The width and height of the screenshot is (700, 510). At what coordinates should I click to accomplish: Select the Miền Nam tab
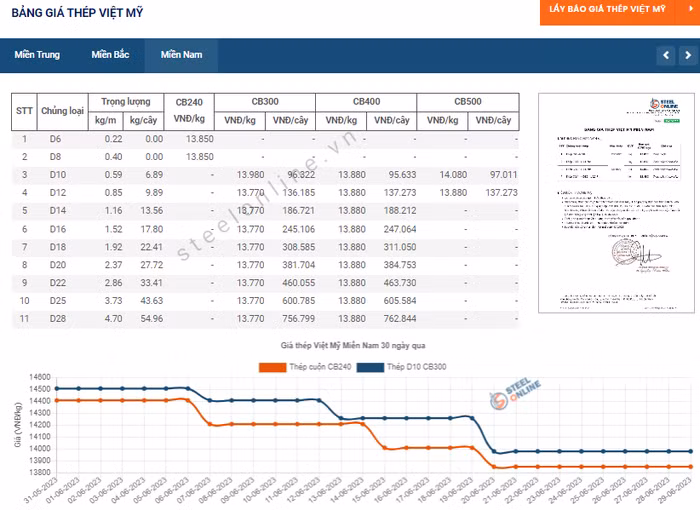[x=180, y=54]
